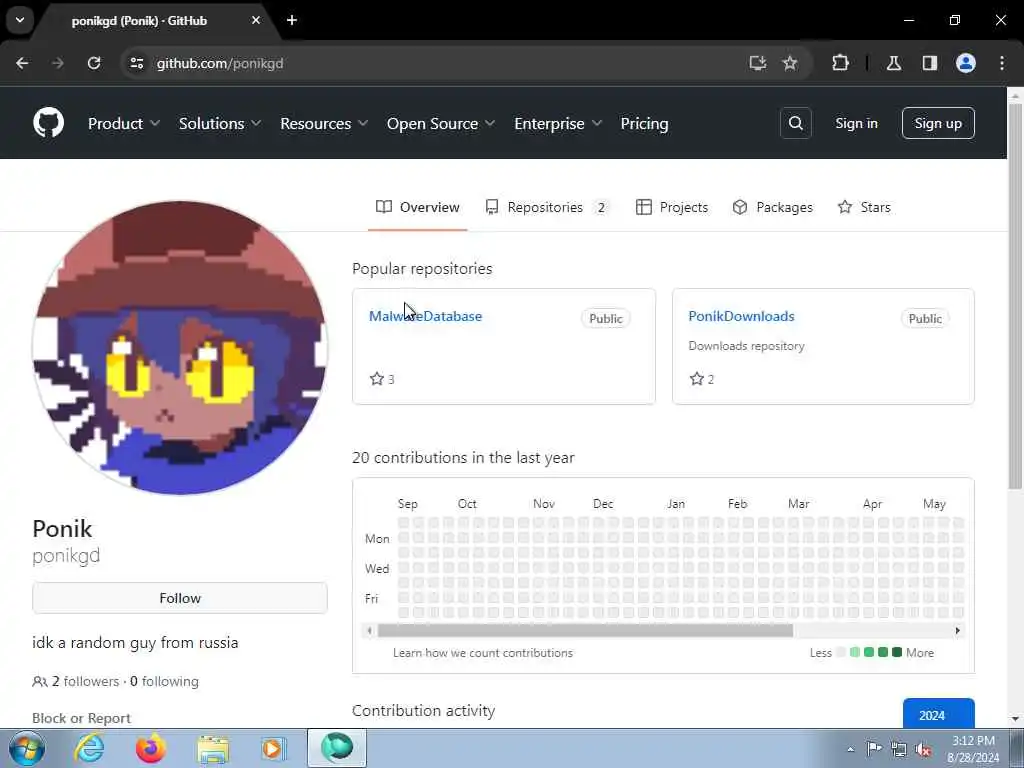This screenshot has height=768, width=1024.
Task: Open the tab search dropdown arrow
Action: (20, 20)
